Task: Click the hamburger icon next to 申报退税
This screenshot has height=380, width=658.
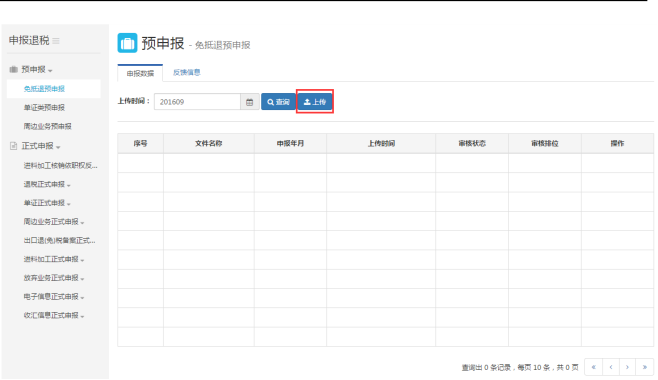Action: point(56,41)
